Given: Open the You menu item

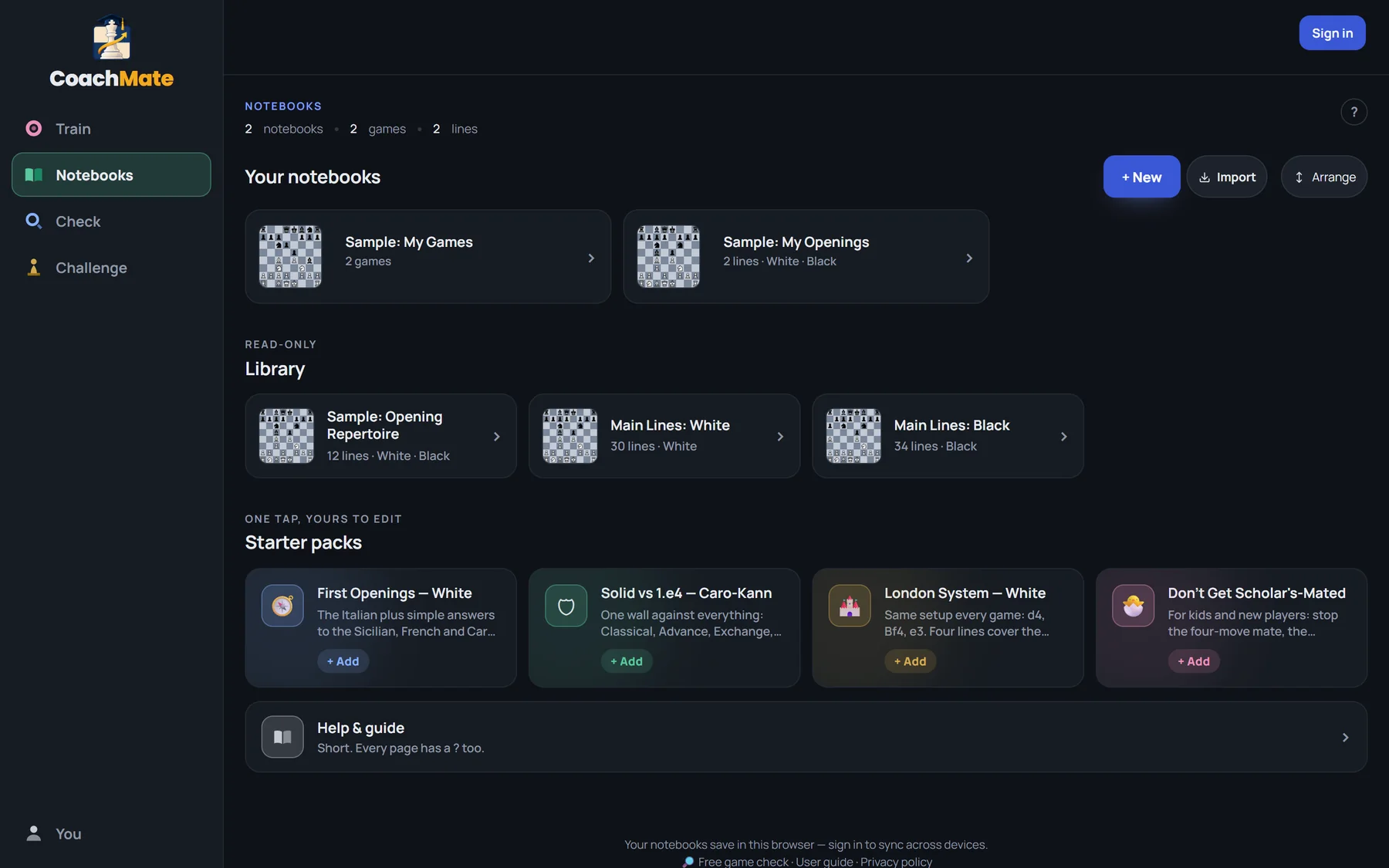Looking at the screenshot, I should (111, 833).
